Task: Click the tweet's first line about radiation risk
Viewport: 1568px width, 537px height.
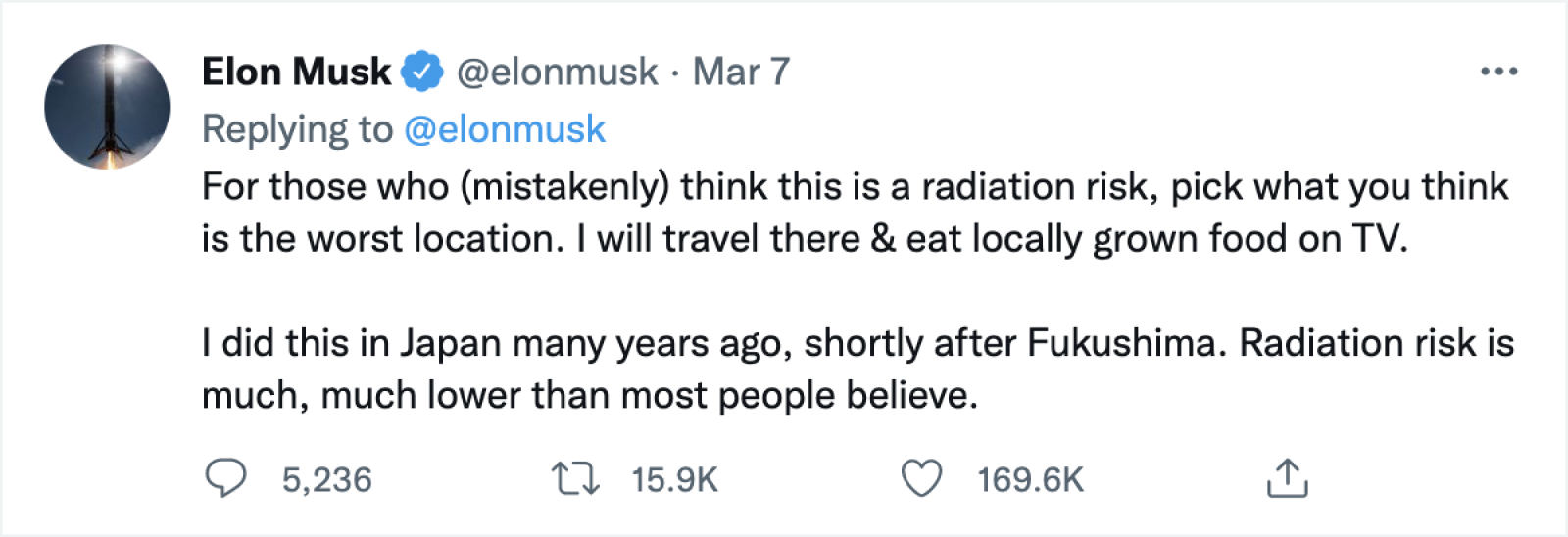Action: point(853,186)
